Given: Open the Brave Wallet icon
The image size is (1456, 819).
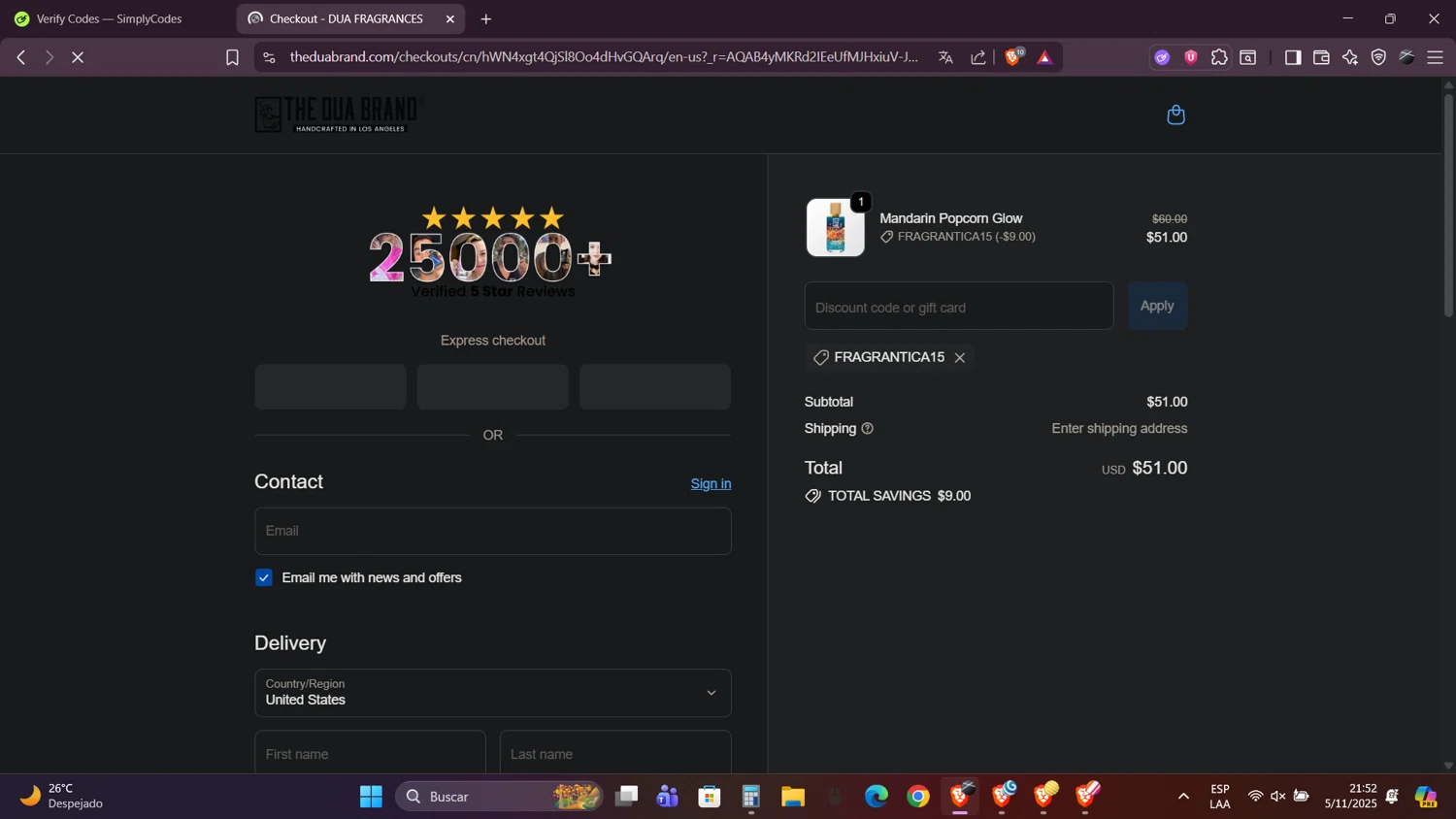Looking at the screenshot, I should coord(1321,57).
